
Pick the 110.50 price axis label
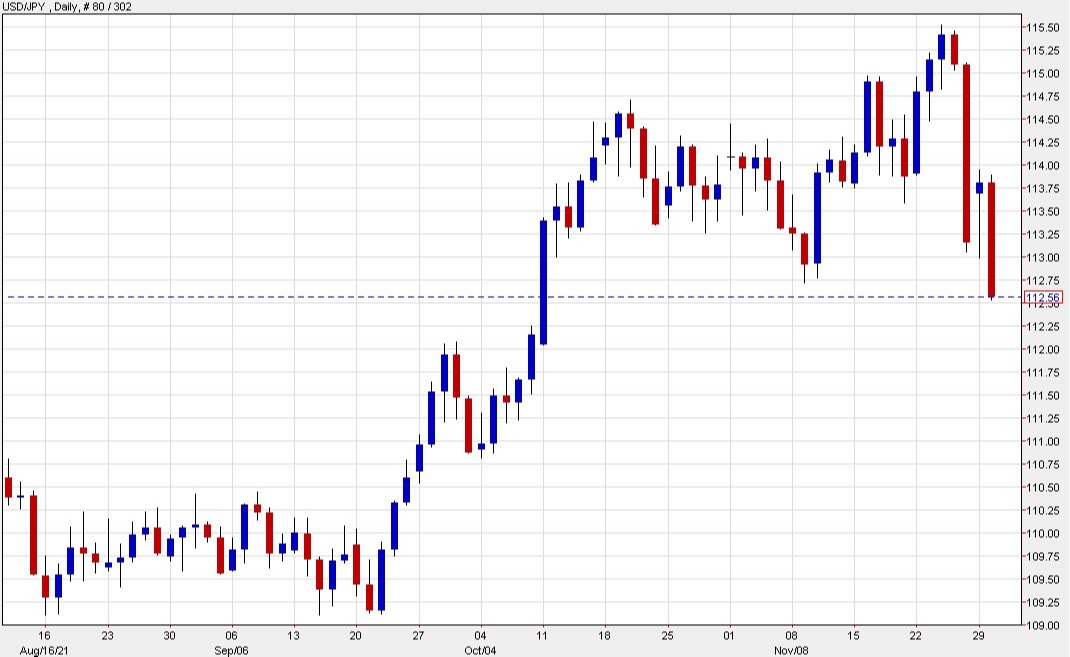pos(1043,488)
